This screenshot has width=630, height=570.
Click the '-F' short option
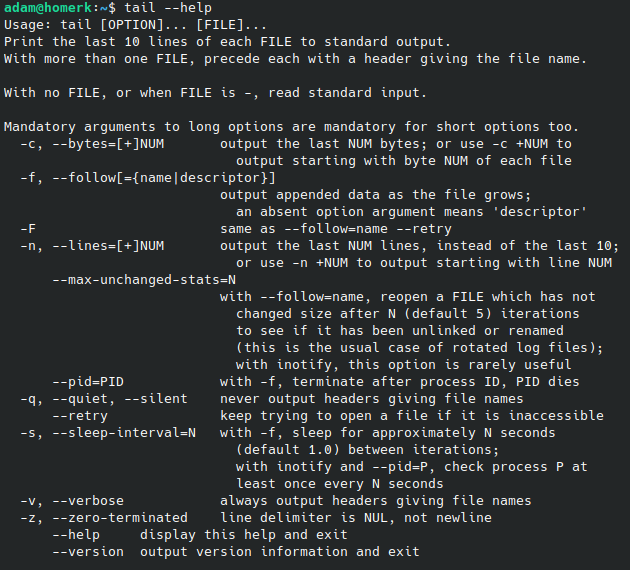28,229
